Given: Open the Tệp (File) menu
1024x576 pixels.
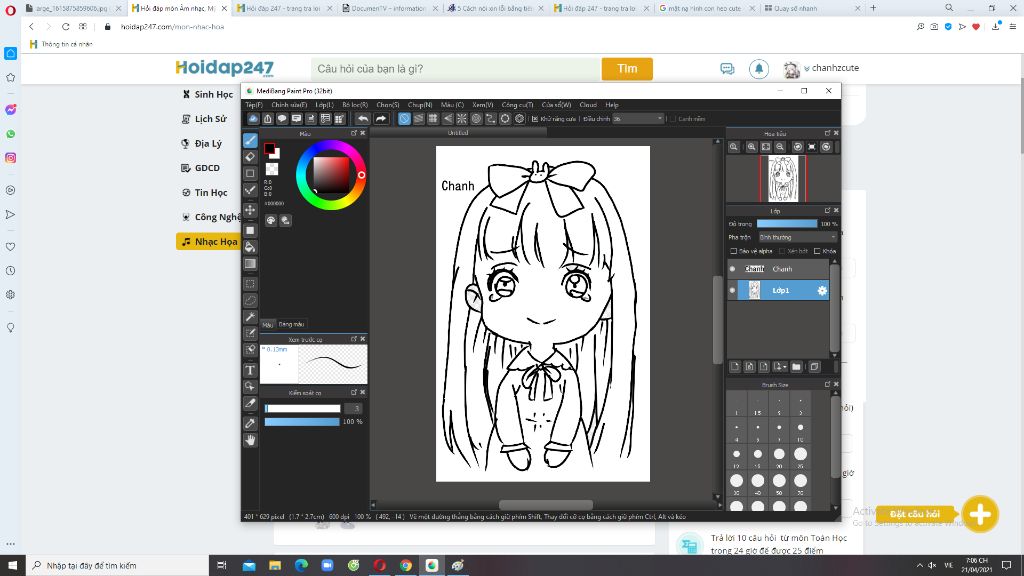Looking at the screenshot, I should pos(254,104).
